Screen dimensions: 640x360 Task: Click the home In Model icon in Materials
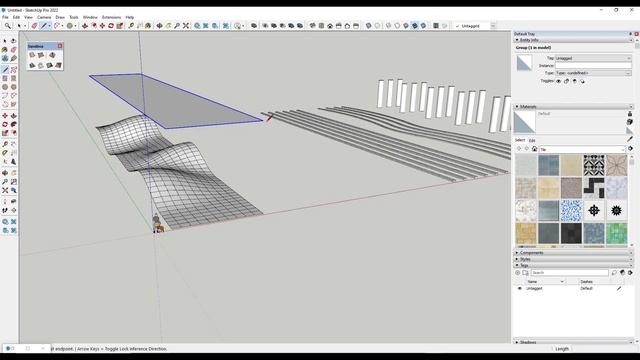(534, 149)
